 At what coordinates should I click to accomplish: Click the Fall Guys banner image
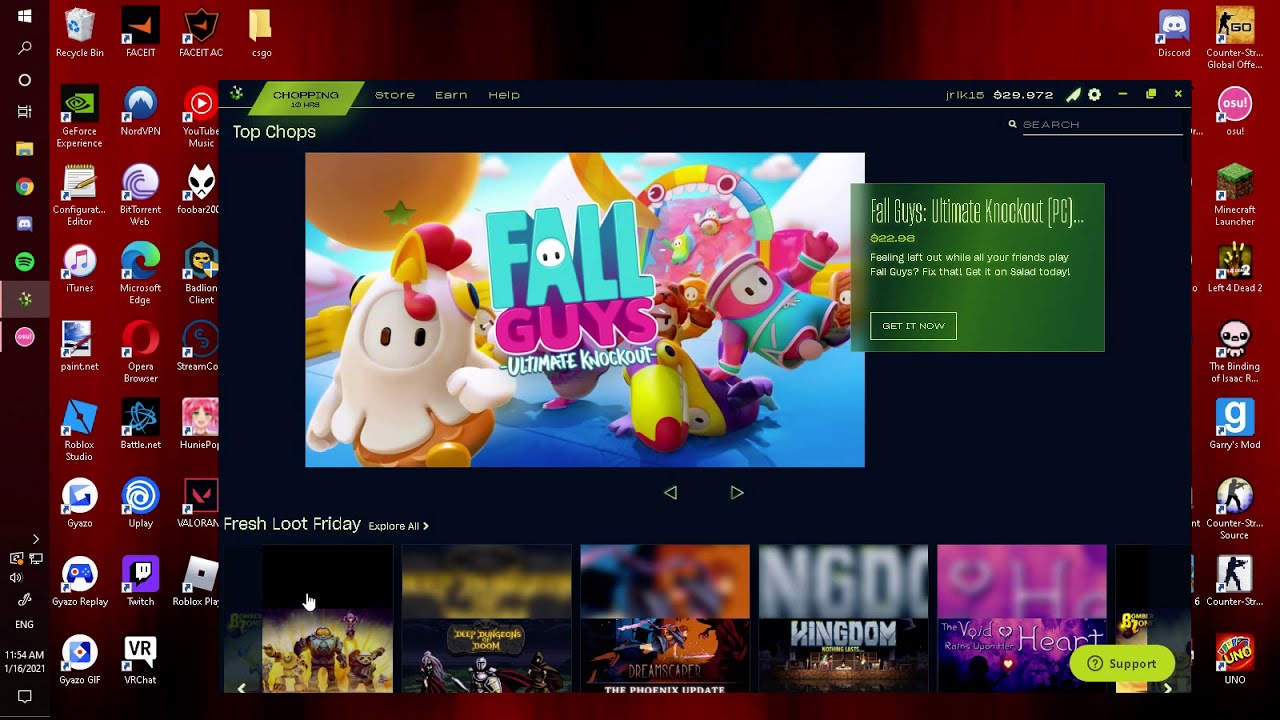(585, 310)
